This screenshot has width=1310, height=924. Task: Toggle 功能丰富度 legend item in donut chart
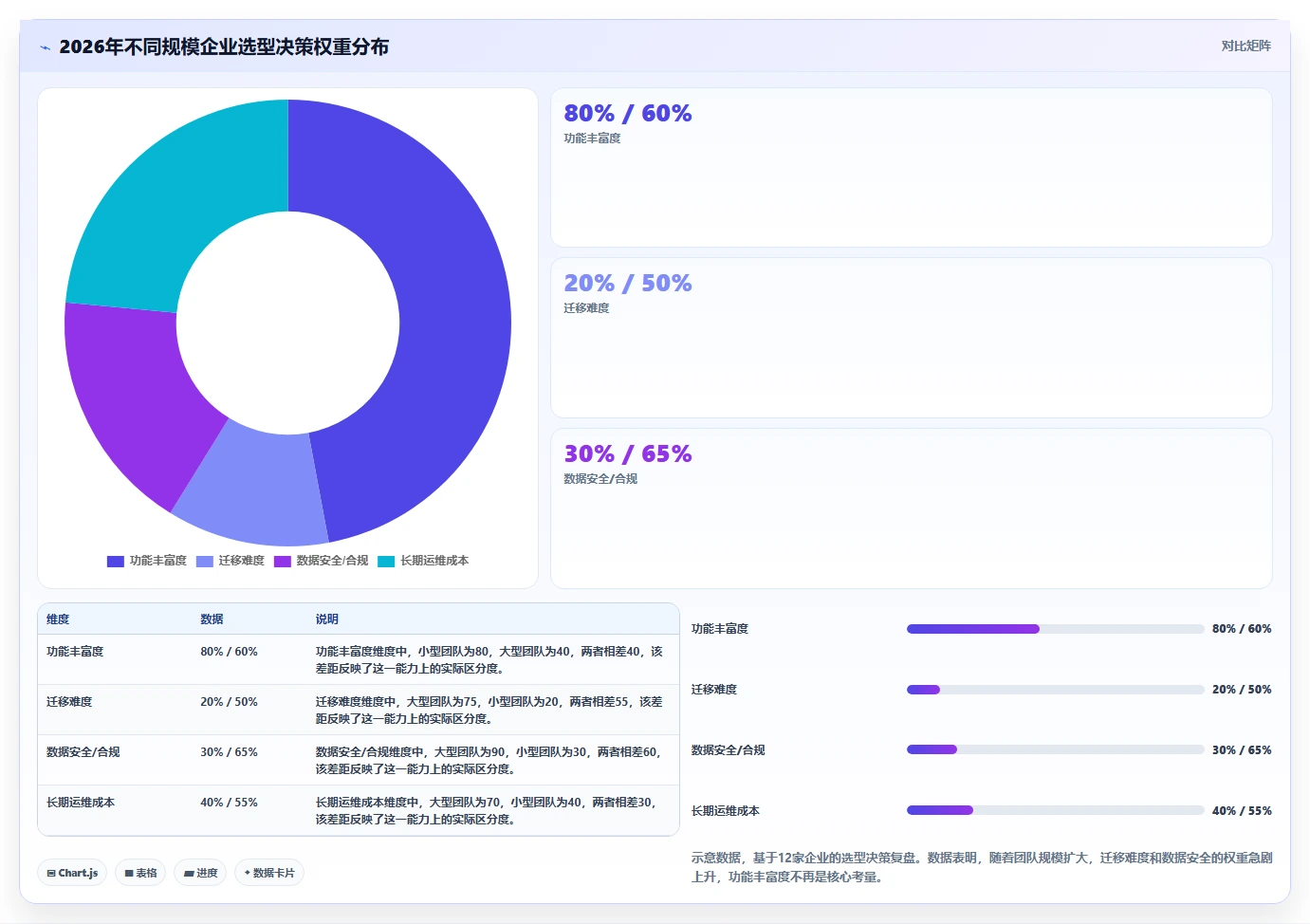click(147, 561)
